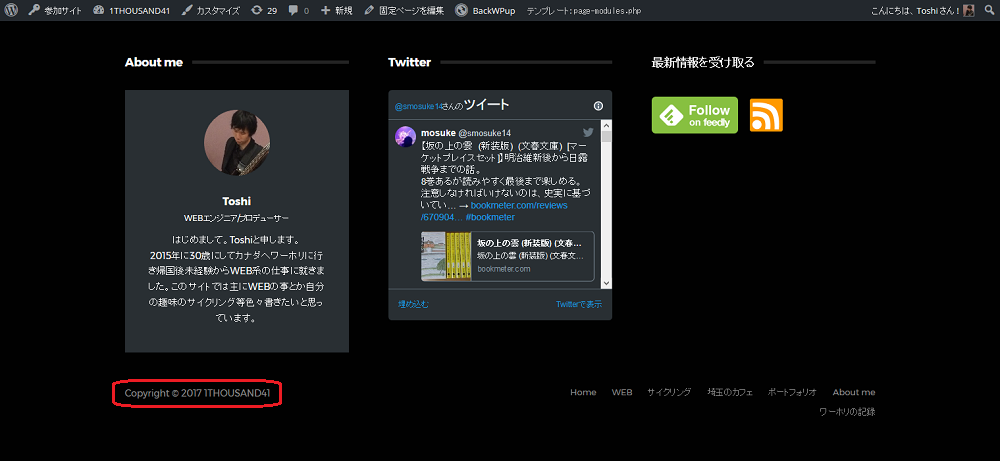Click the Home footer link
Image resolution: width=1000 pixels, height=461 pixels.
[x=583, y=392]
